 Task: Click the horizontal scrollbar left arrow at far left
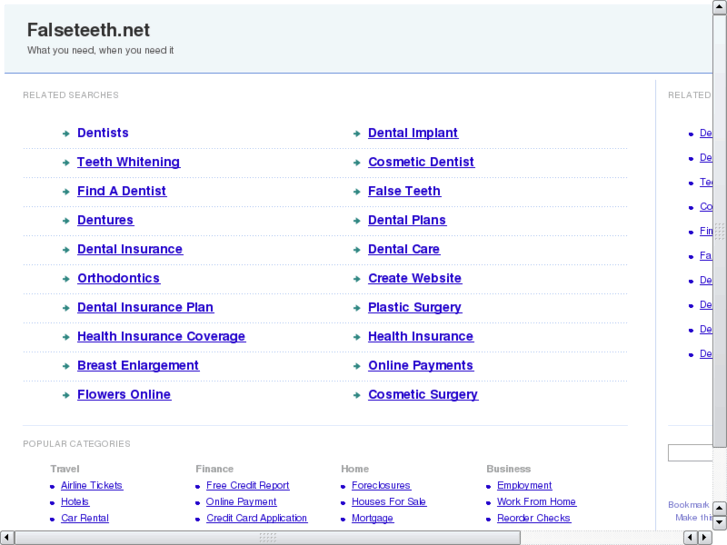tap(7, 538)
